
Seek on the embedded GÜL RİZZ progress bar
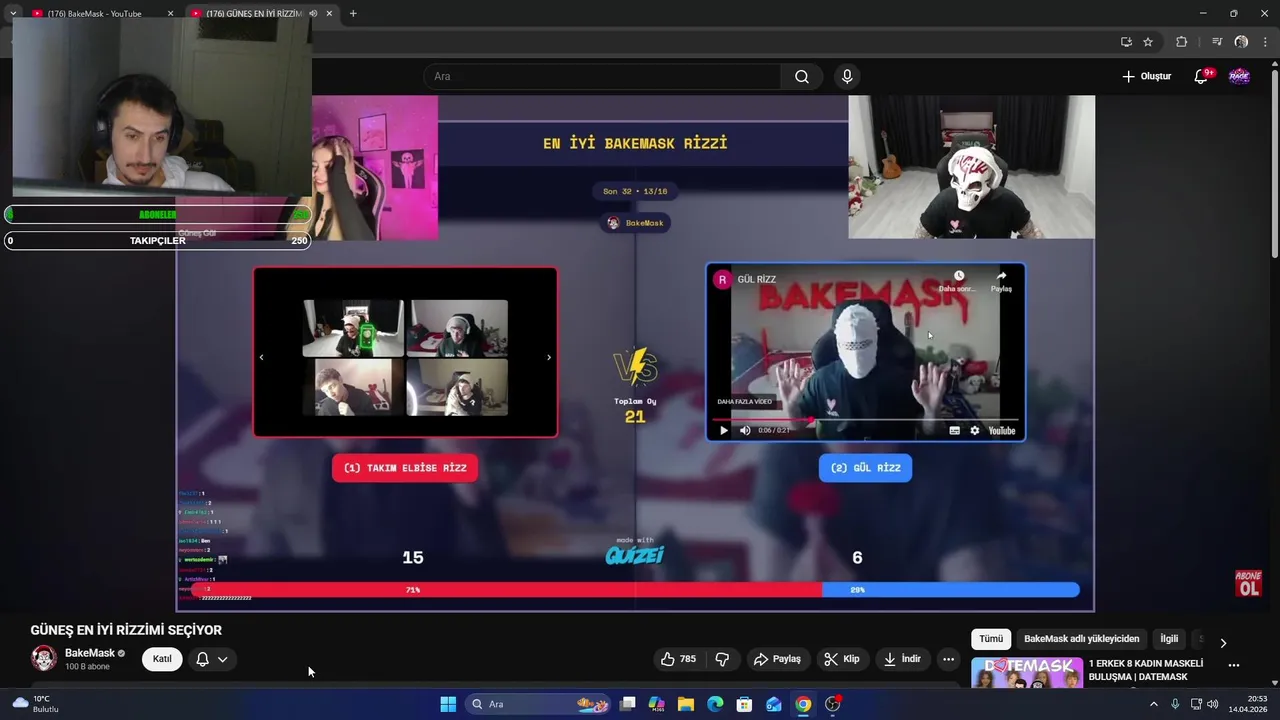(x=866, y=419)
